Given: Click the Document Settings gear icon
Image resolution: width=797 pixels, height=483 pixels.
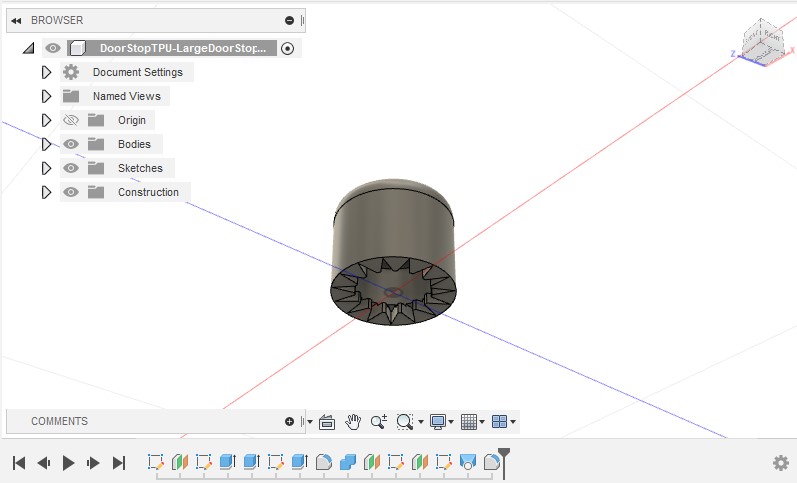Looking at the screenshot, I should pos(71,72).
